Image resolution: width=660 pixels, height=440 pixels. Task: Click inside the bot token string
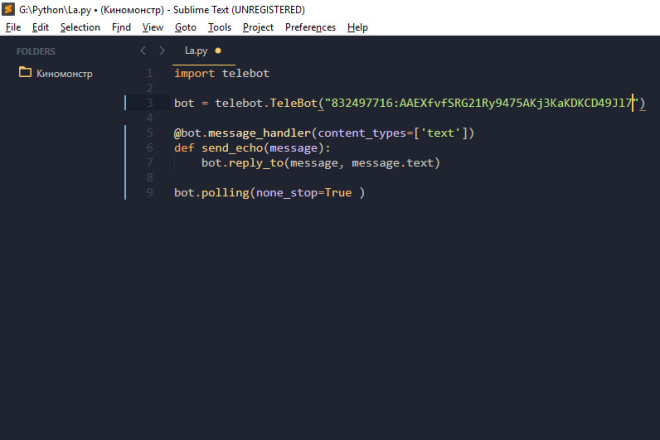point(482,103)
